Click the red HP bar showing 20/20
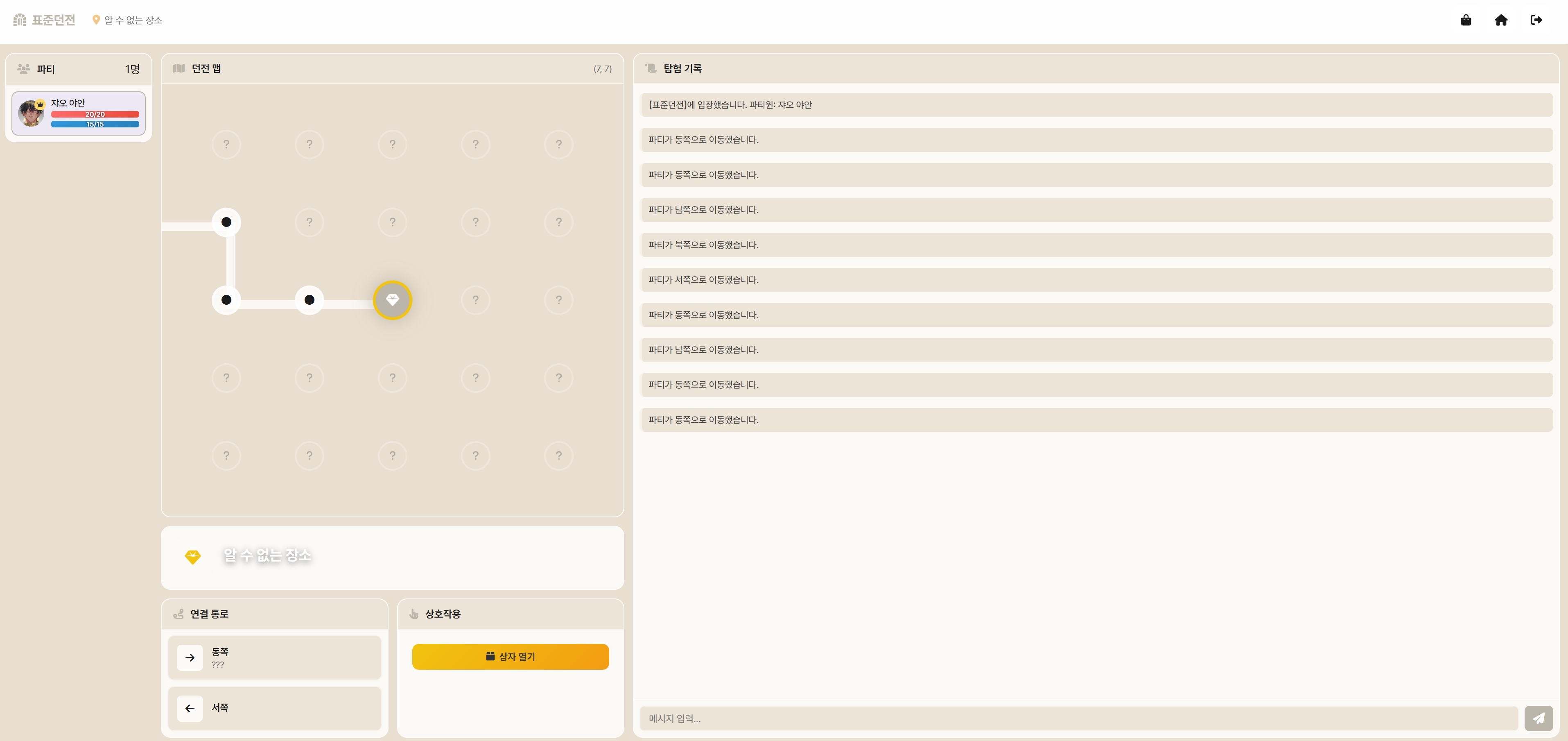1568x741 pixels. point(95,114)
